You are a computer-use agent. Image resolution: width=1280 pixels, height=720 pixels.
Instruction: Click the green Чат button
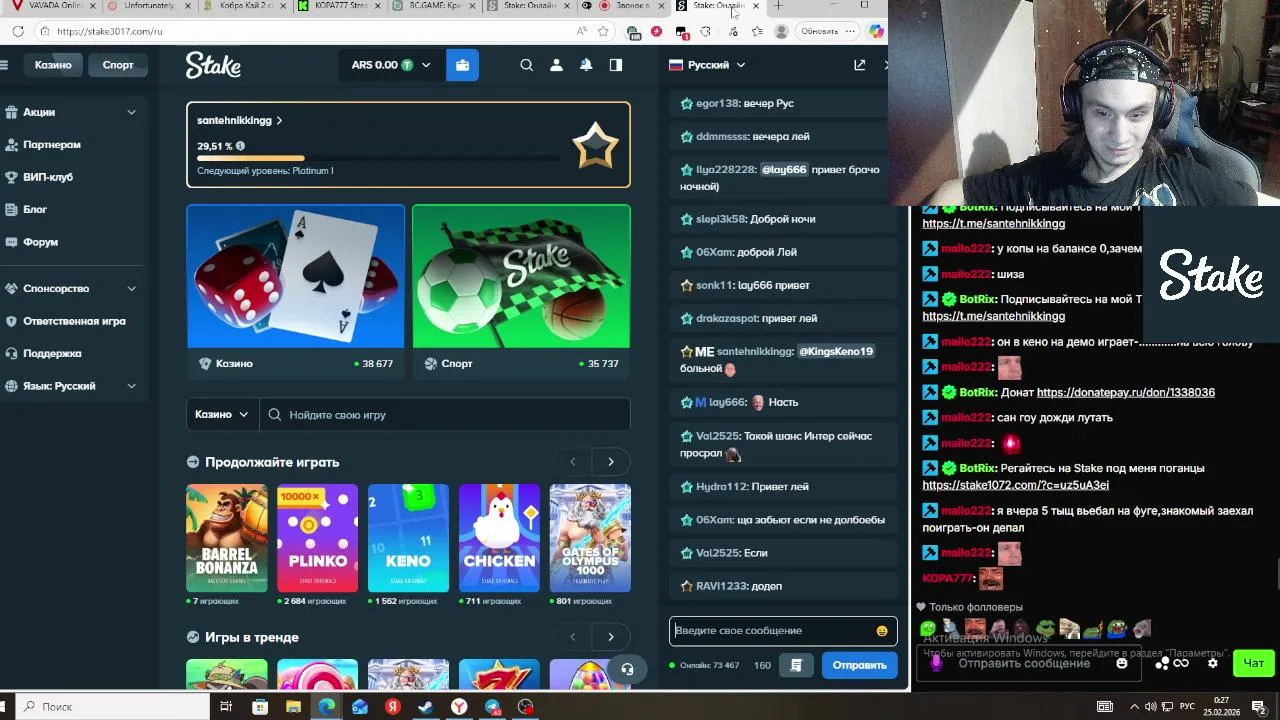point(1253,663)
